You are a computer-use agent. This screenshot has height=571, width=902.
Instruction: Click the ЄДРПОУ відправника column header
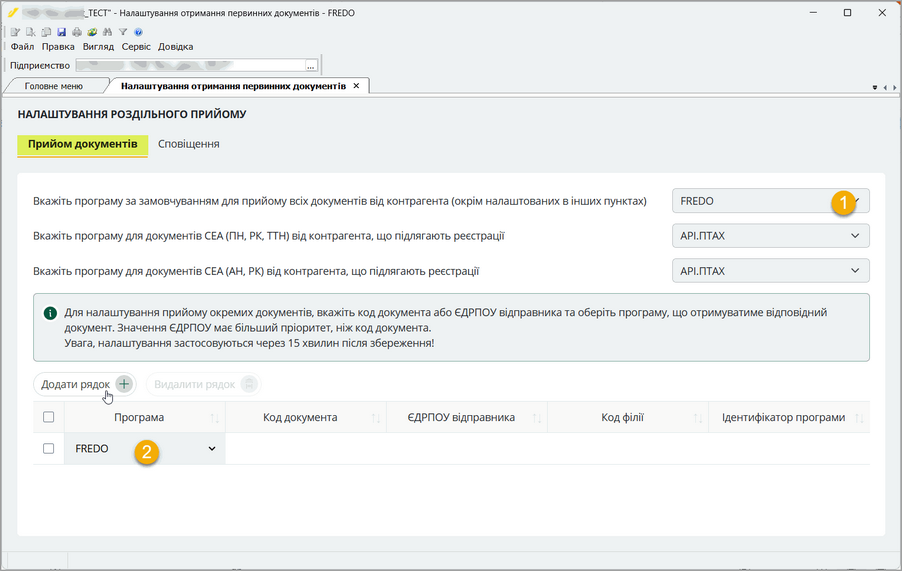click(461, 417)
